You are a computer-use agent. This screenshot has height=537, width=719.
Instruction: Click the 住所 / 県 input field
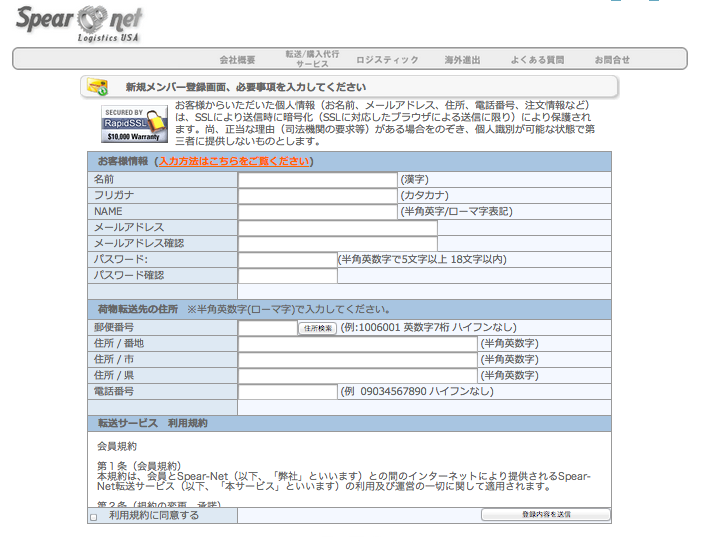coord(358,376)
